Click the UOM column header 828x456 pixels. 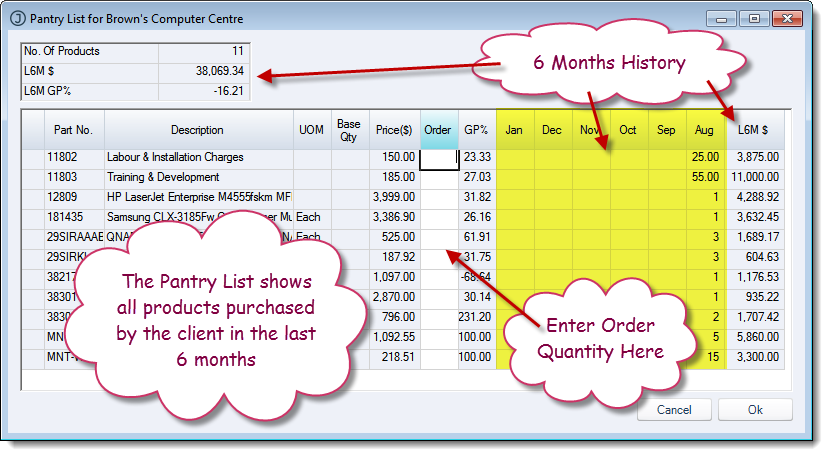pos(312,130)
